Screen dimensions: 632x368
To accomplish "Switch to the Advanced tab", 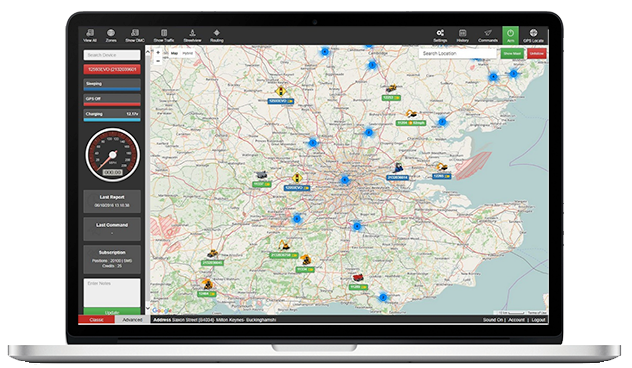I will tap(133, 320).
